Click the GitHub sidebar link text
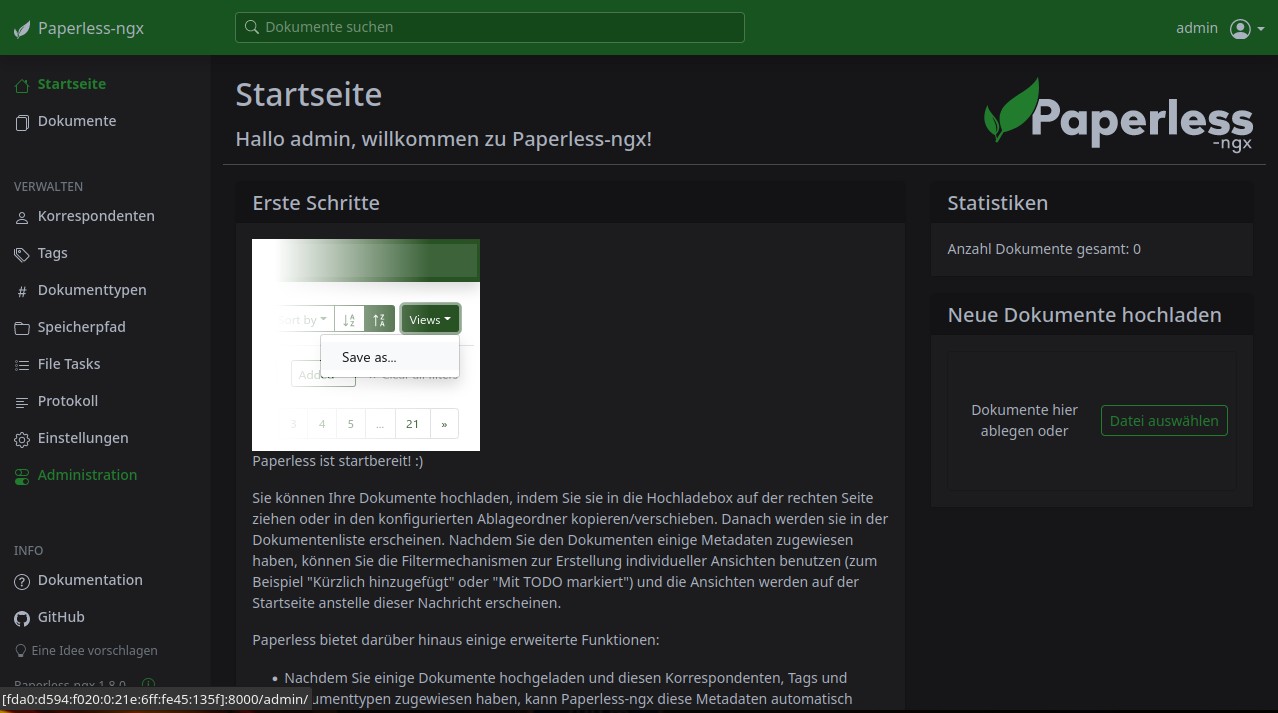 pos(61,618)
